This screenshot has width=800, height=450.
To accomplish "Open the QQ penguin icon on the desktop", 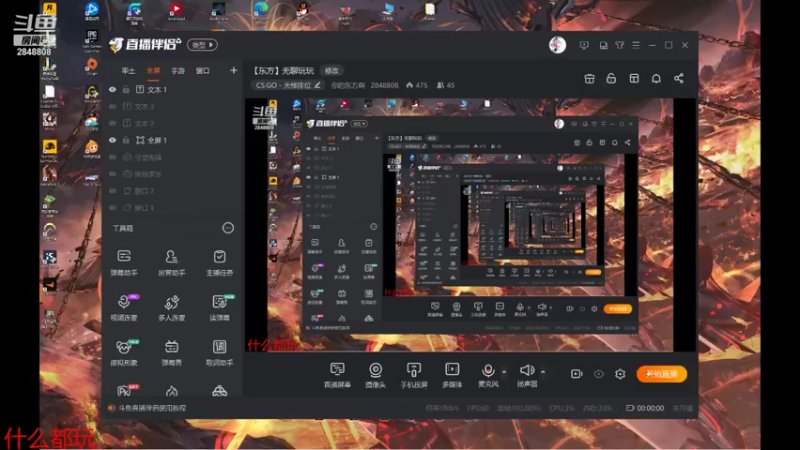I will [x=304, y=9].
